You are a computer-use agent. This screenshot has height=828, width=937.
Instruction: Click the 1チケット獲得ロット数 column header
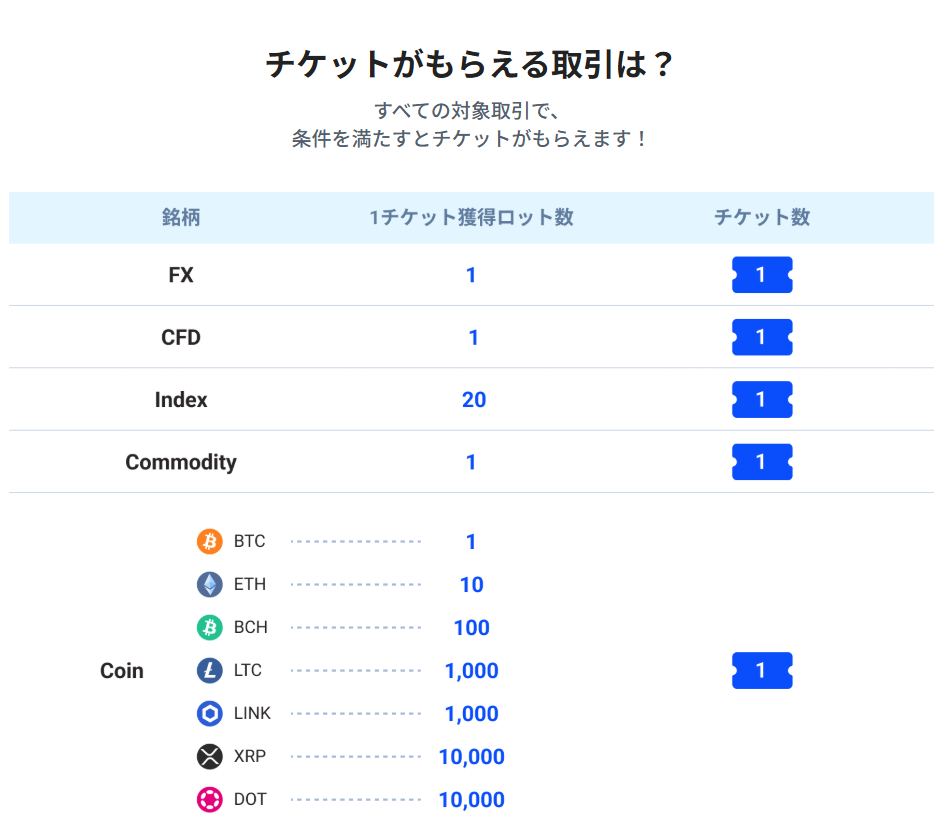click(x=471, y=217)
